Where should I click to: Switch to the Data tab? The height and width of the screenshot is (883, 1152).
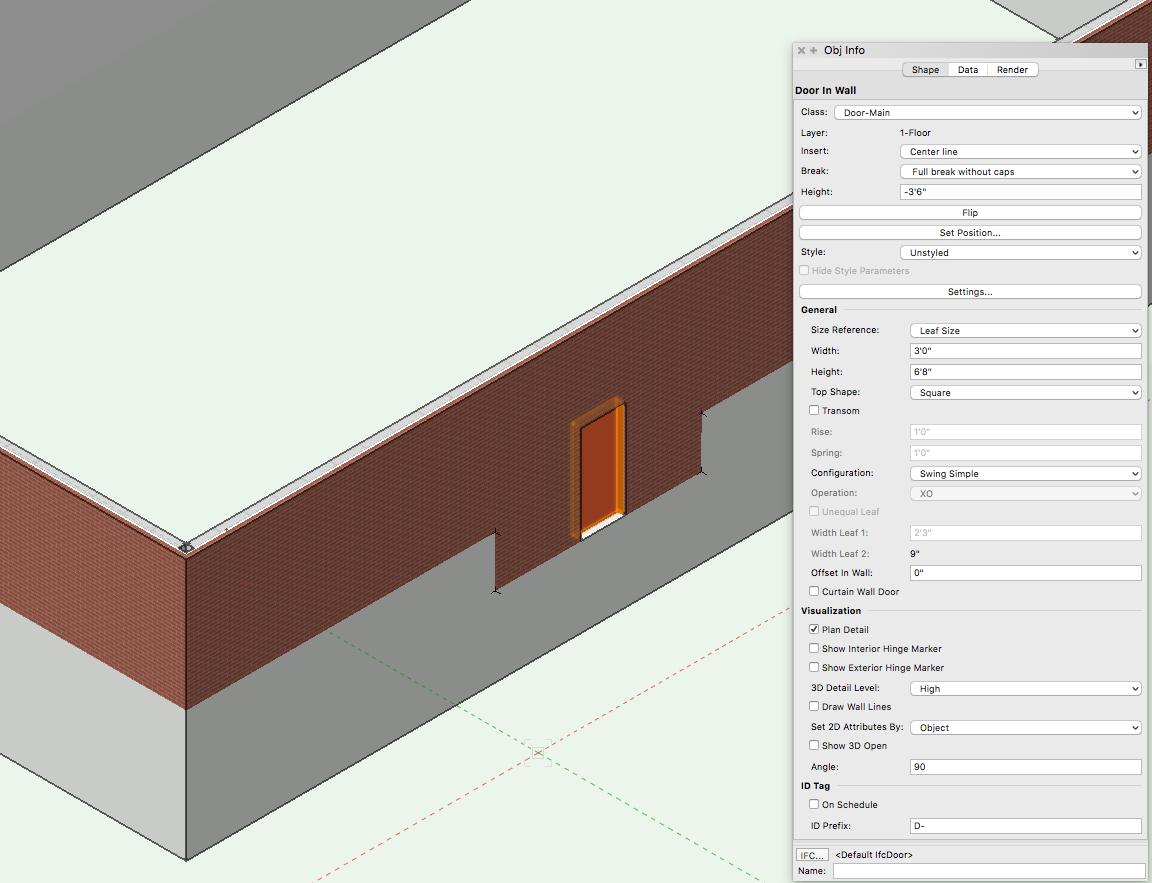coord(967,70)
